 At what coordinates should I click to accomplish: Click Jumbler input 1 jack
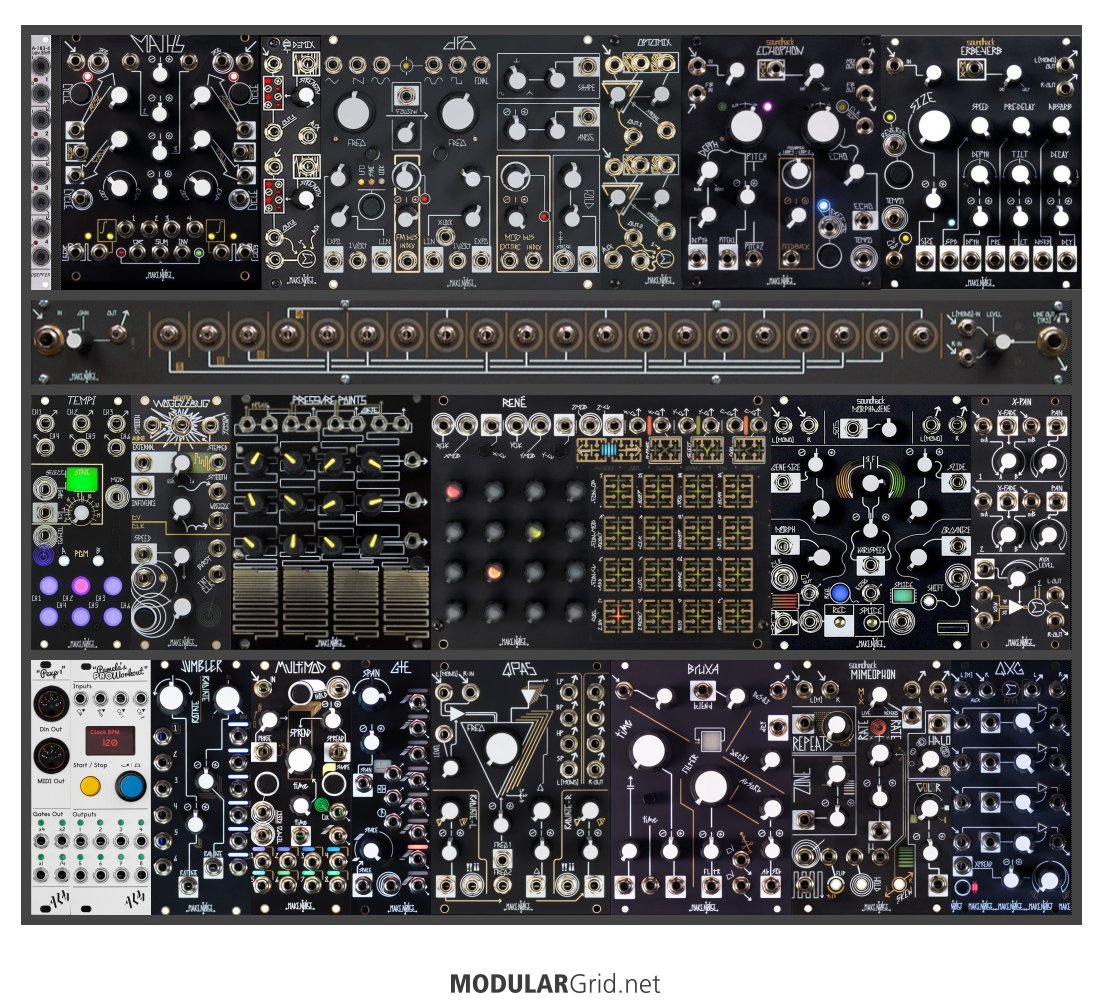162,738
